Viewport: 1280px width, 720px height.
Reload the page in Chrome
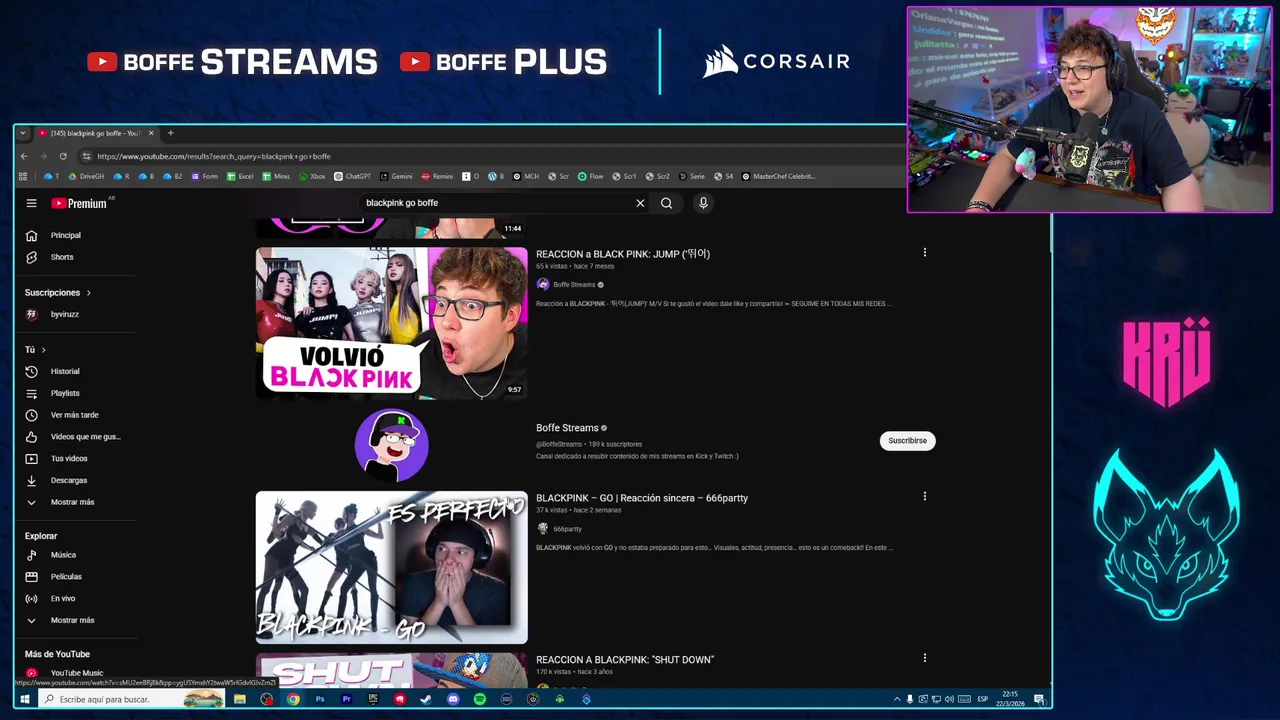click(63, 156)
